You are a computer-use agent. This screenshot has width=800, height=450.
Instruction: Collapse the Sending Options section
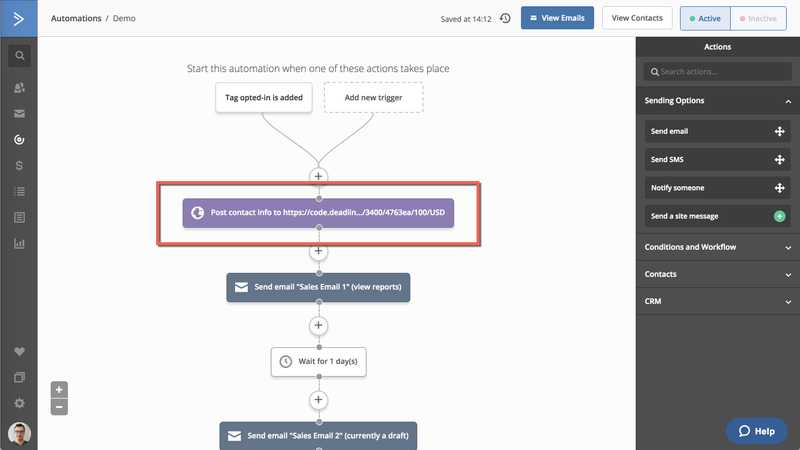[788, 102]
